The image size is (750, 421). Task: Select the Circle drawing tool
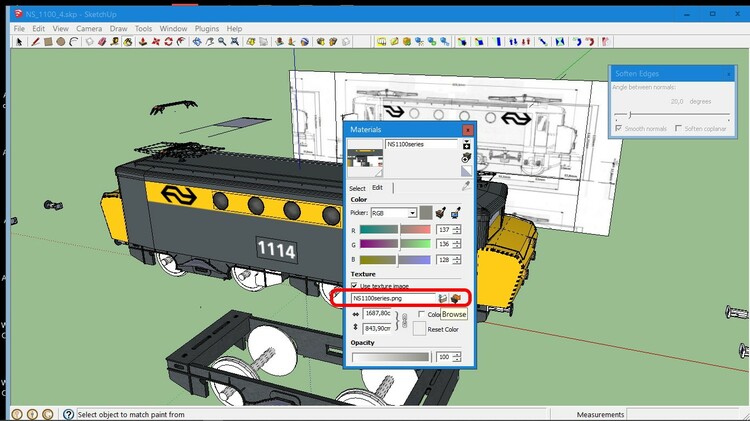click(61, 42)
